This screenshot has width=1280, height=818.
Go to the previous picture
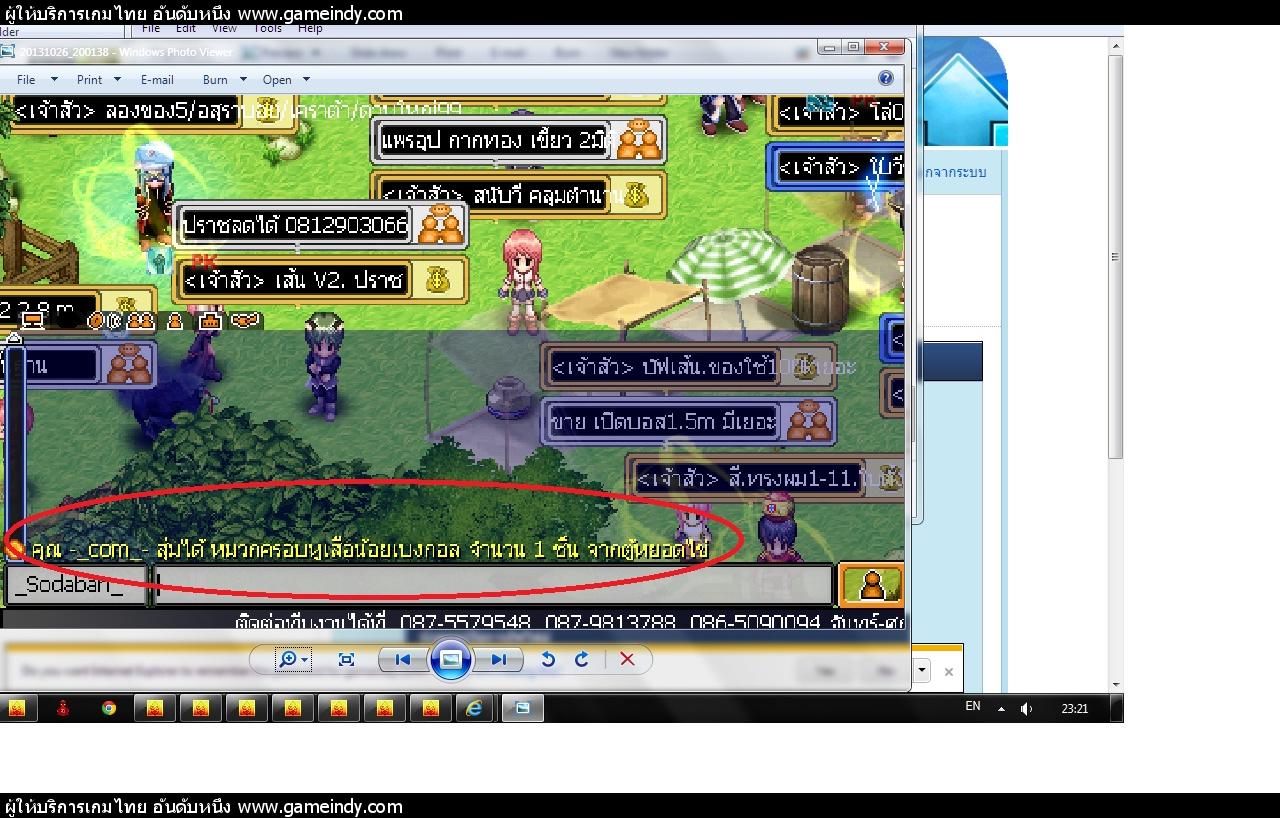point(402,659)
